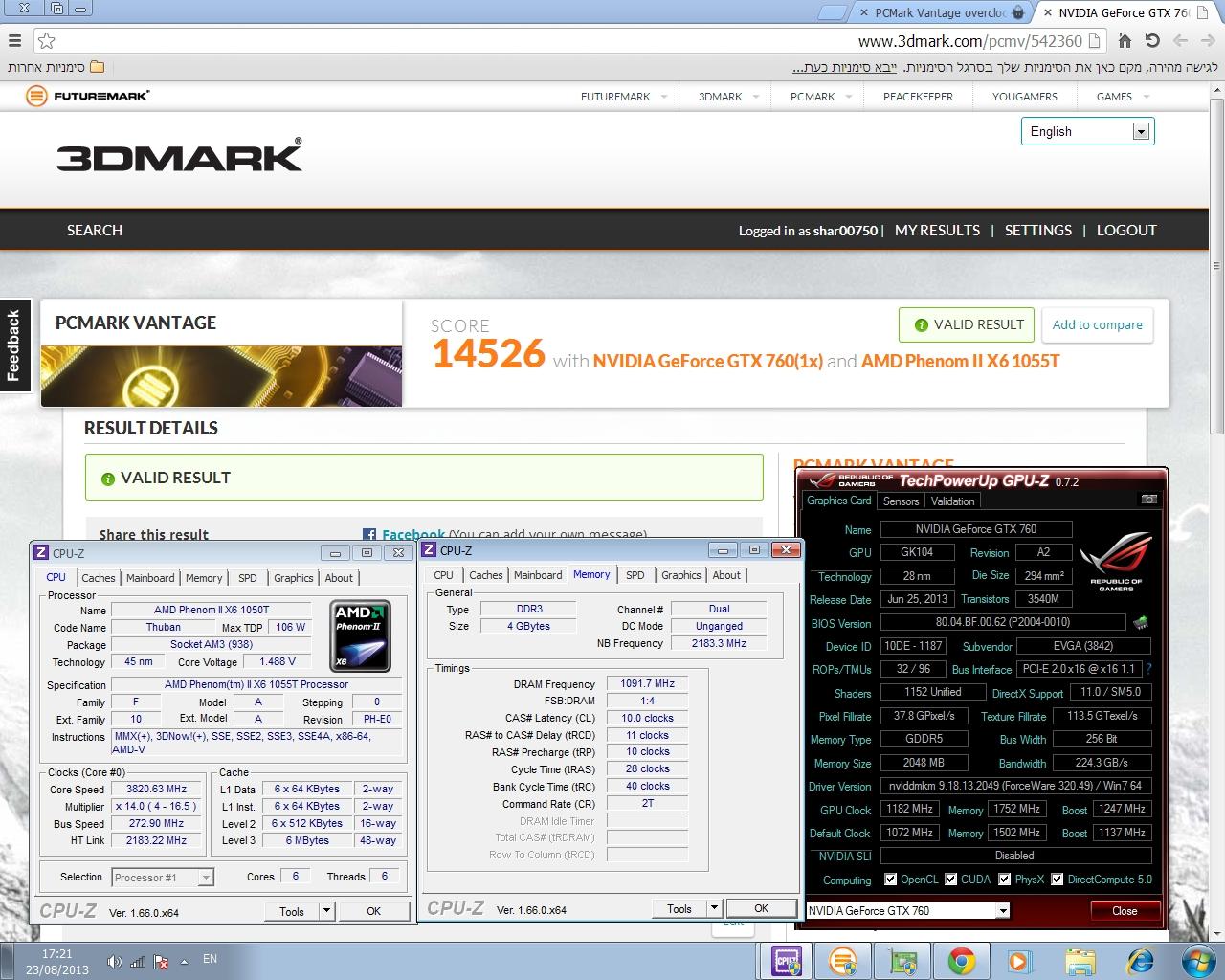The width and height of the screenshot is (1225, 980).
Task: Go to the Chrome home page
Action: [1125, 41]
